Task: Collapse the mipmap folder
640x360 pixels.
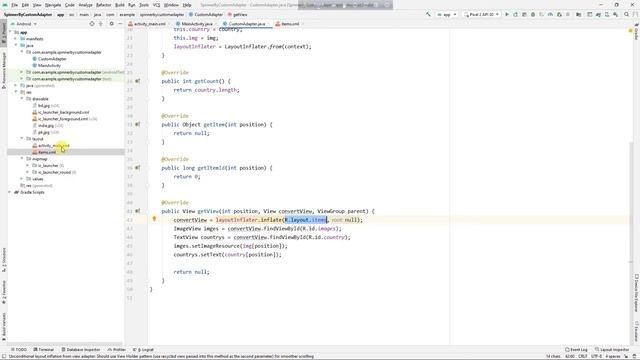Action: tap(22, 158)
